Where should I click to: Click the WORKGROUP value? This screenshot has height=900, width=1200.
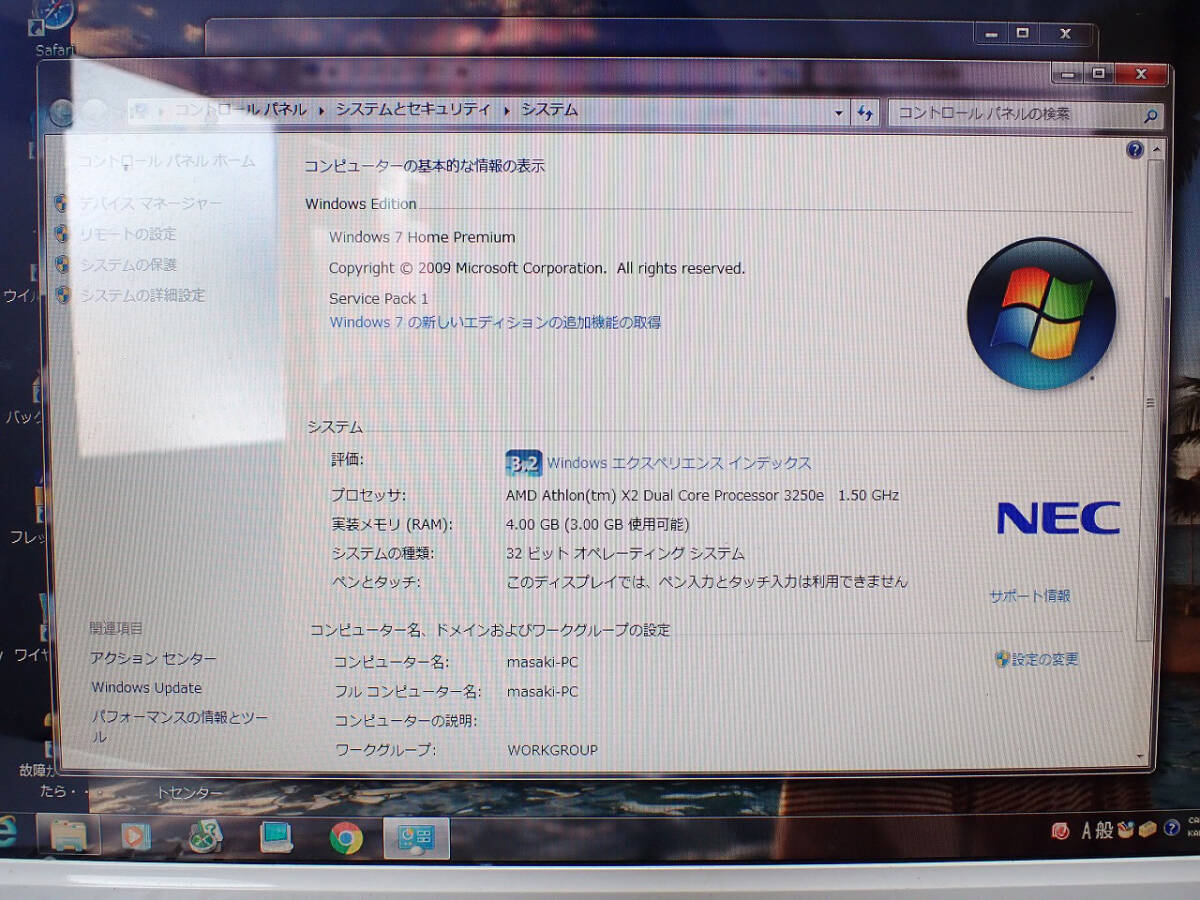pyautogui.click(x=552, y=750)
